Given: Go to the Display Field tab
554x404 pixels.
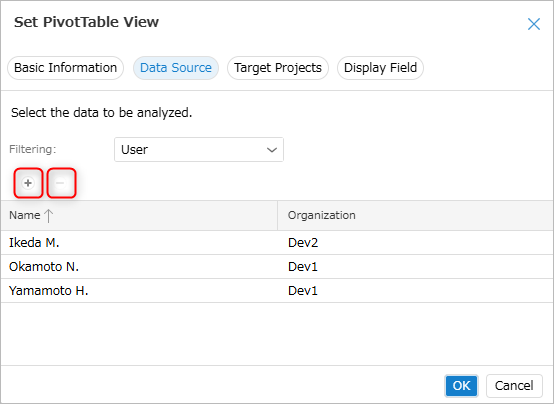Looking at the screenshot, I should (380, 68).
